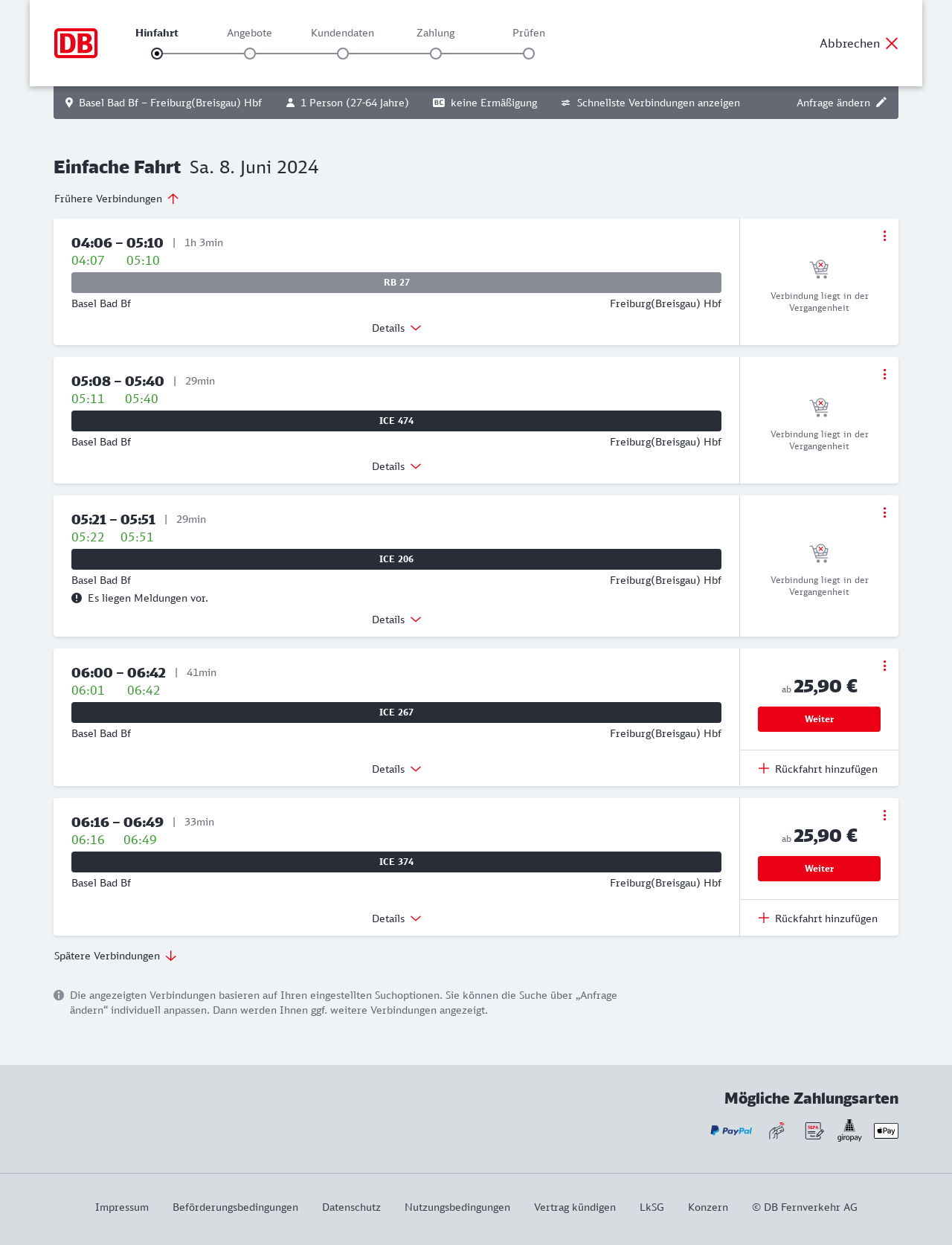Click Weiter for the 06:00 ICE 267
The width and height of the screenshot is (952, 1245).
[819, 719]
